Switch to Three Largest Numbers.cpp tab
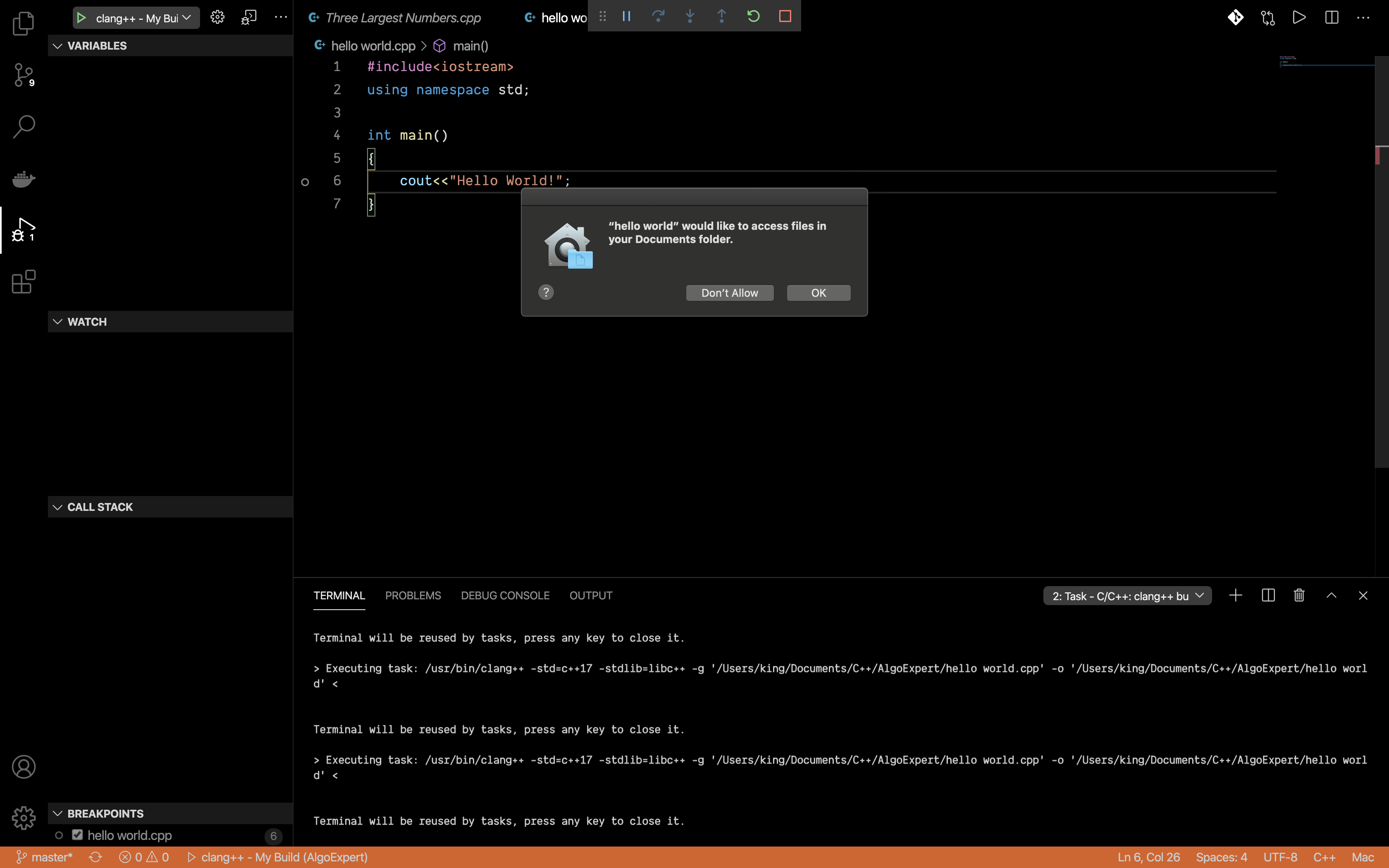This screenshot has height=868, width=1389. pyautogui.click(x=403, y=18)
